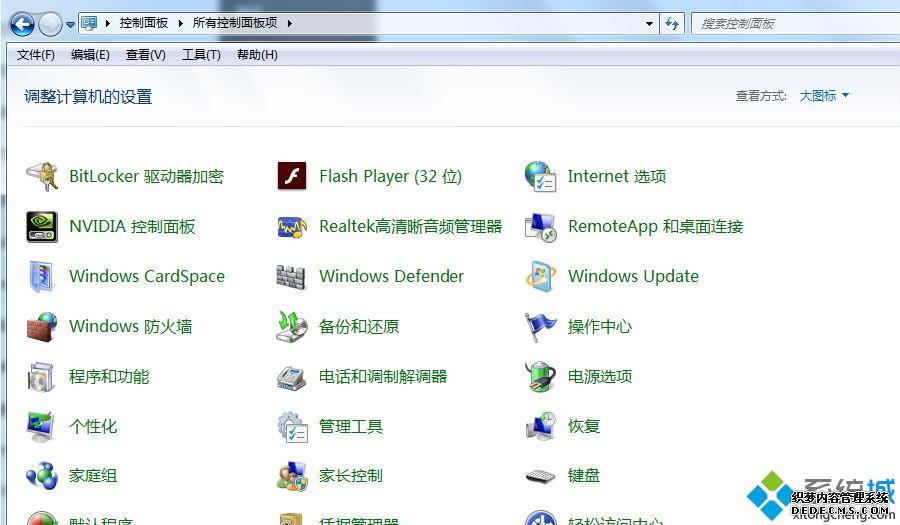Click the 电源选项 link text
Viewport: 900px width, 525px height.
click(600, 376)
